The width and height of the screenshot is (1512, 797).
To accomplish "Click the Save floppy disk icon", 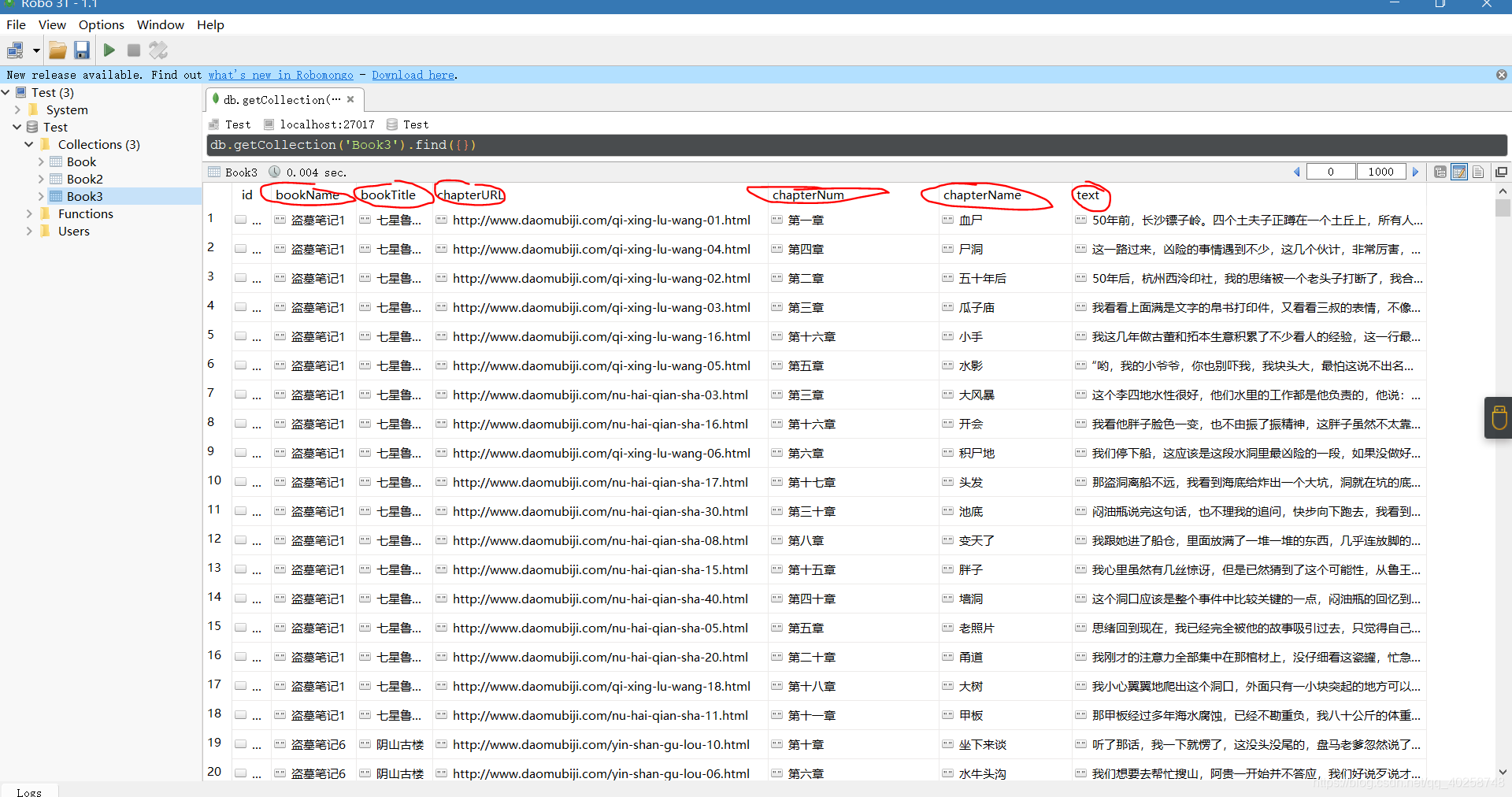I will [x=82, y=50].
